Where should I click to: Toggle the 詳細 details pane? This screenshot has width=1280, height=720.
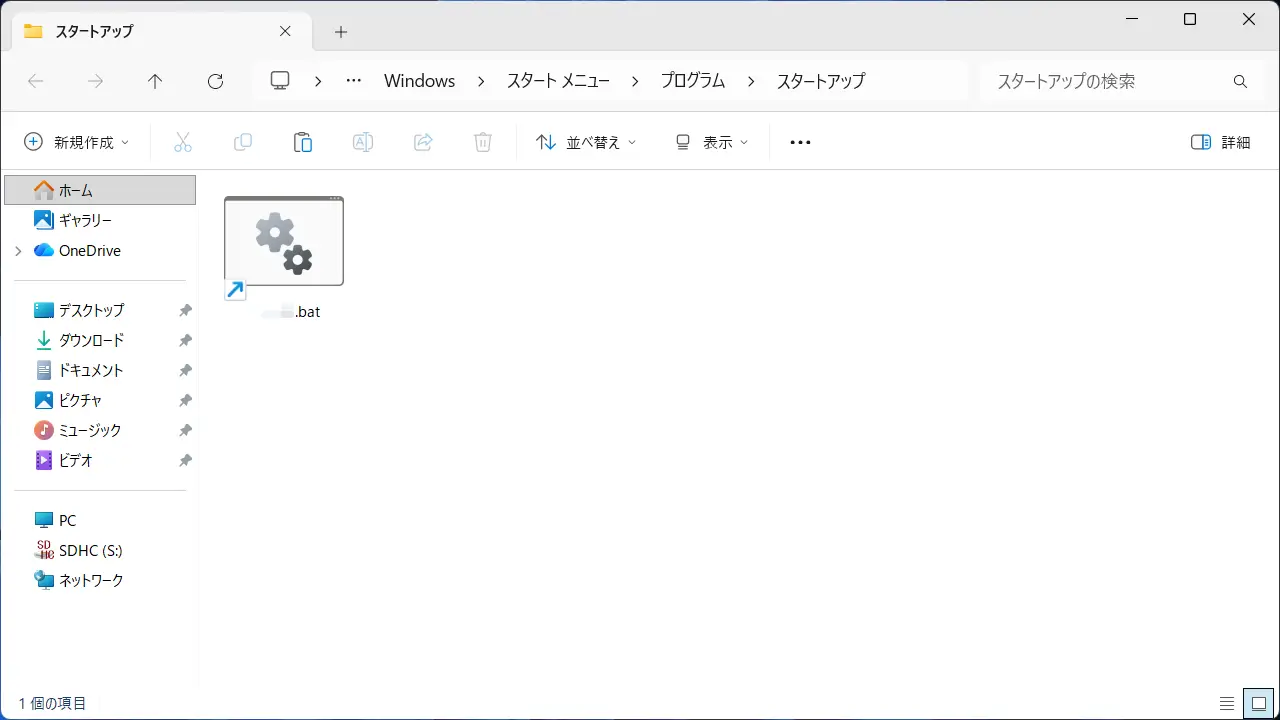point(1221,142)
